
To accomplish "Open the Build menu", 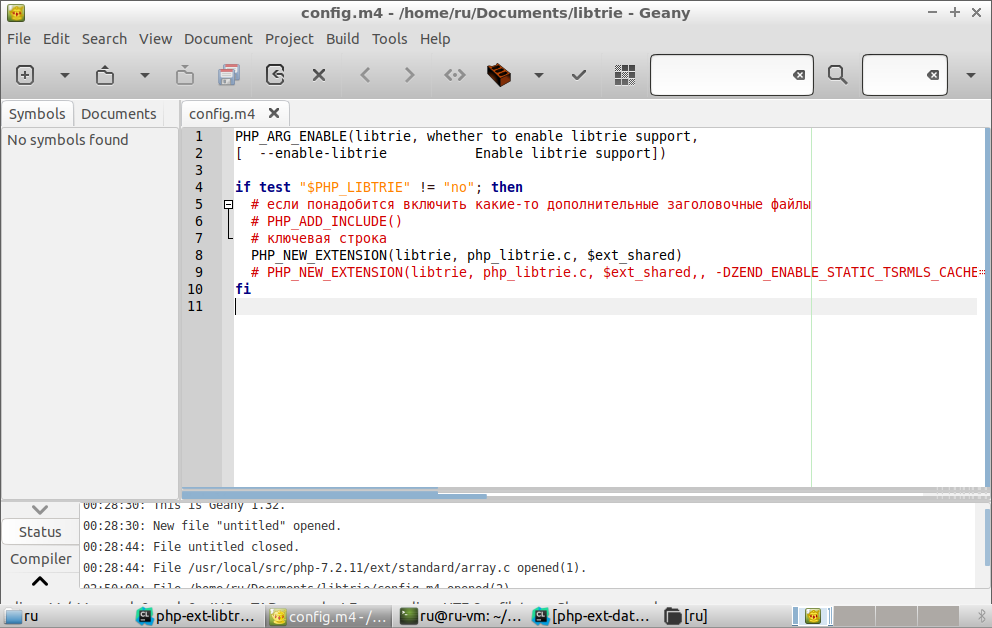I will [343, 39].
